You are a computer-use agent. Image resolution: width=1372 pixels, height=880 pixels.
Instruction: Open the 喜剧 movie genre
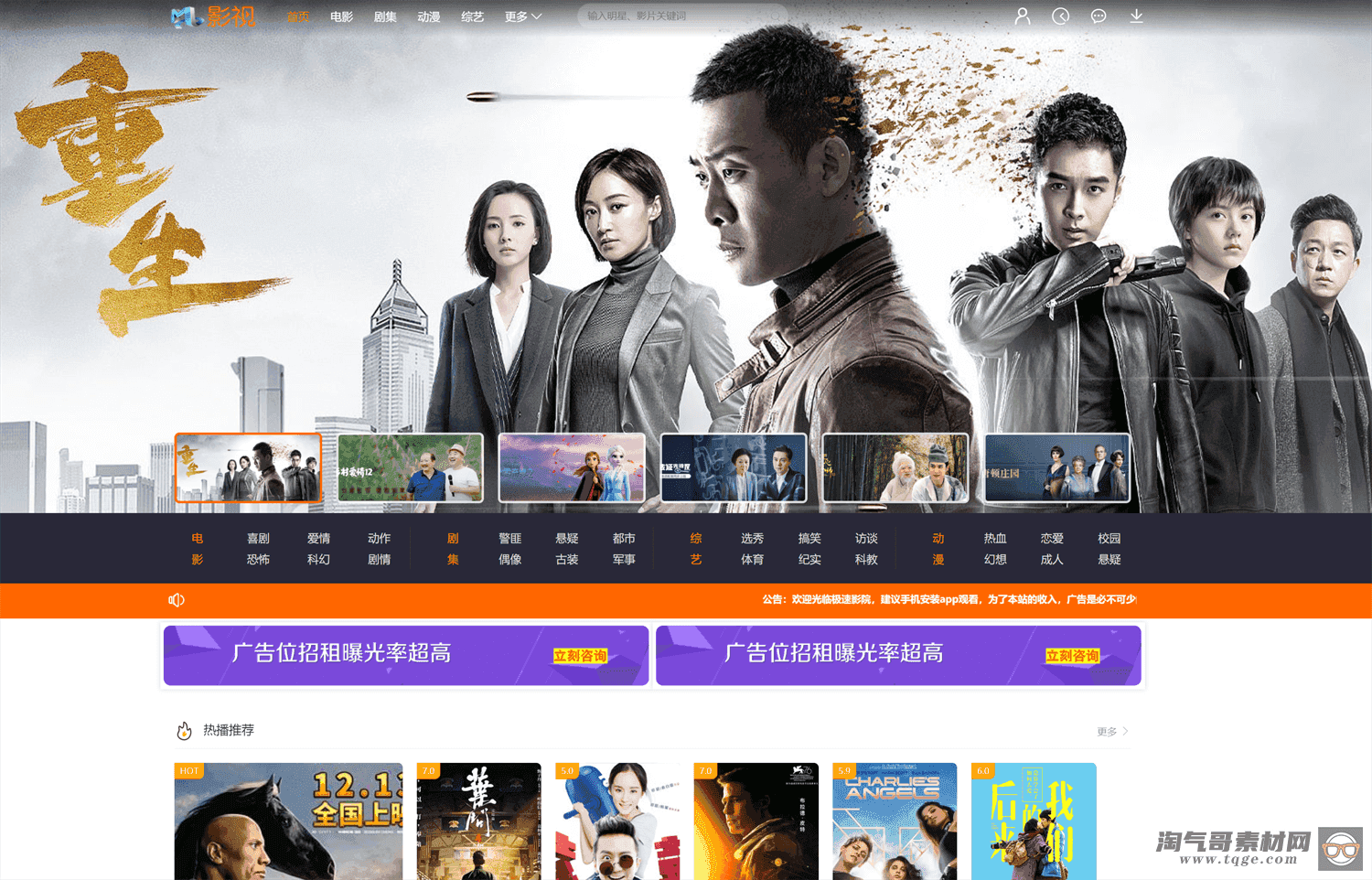click(258, 539)
